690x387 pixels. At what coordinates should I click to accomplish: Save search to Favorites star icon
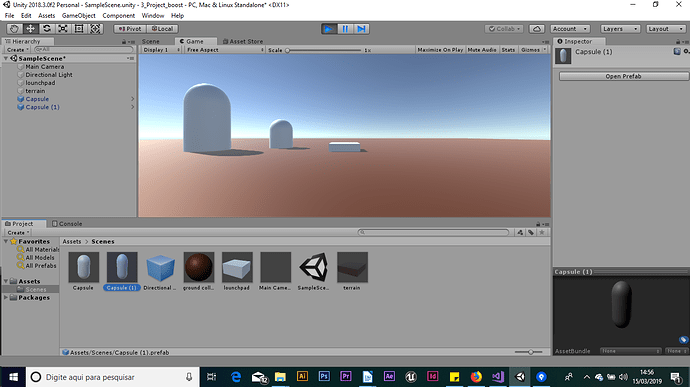[542, 232]
